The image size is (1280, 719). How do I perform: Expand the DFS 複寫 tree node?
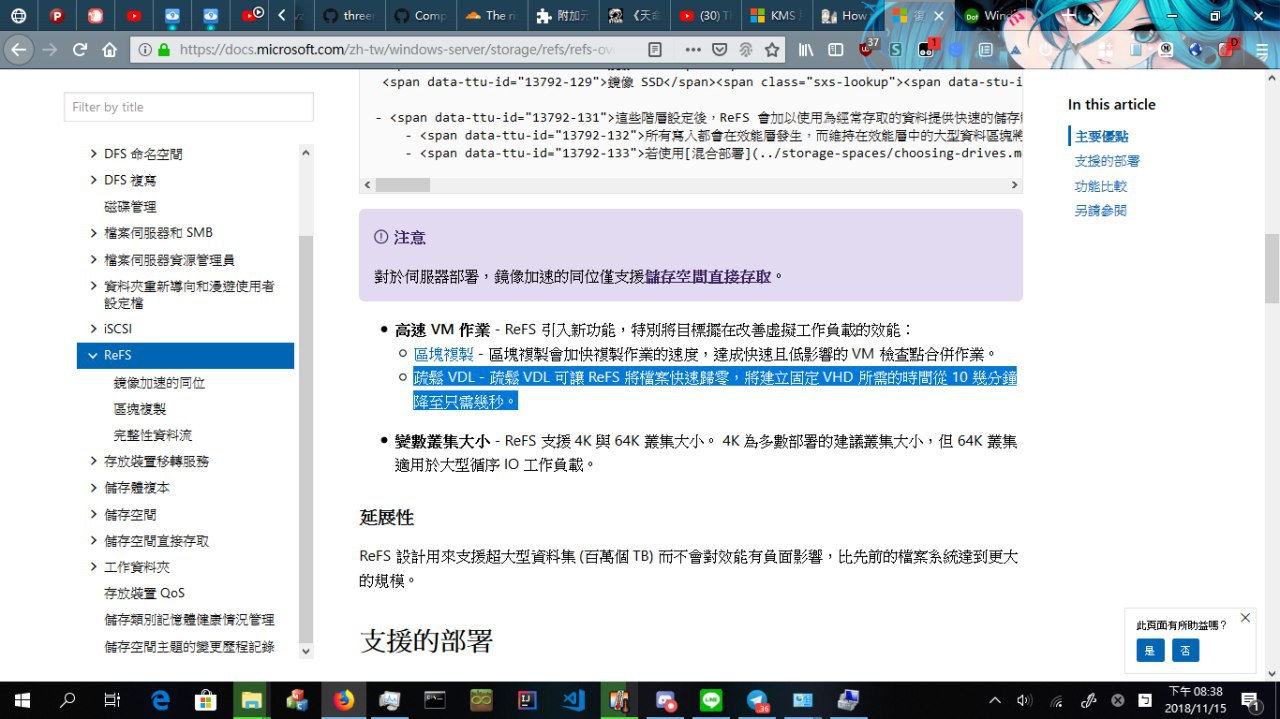click(93, 180)
